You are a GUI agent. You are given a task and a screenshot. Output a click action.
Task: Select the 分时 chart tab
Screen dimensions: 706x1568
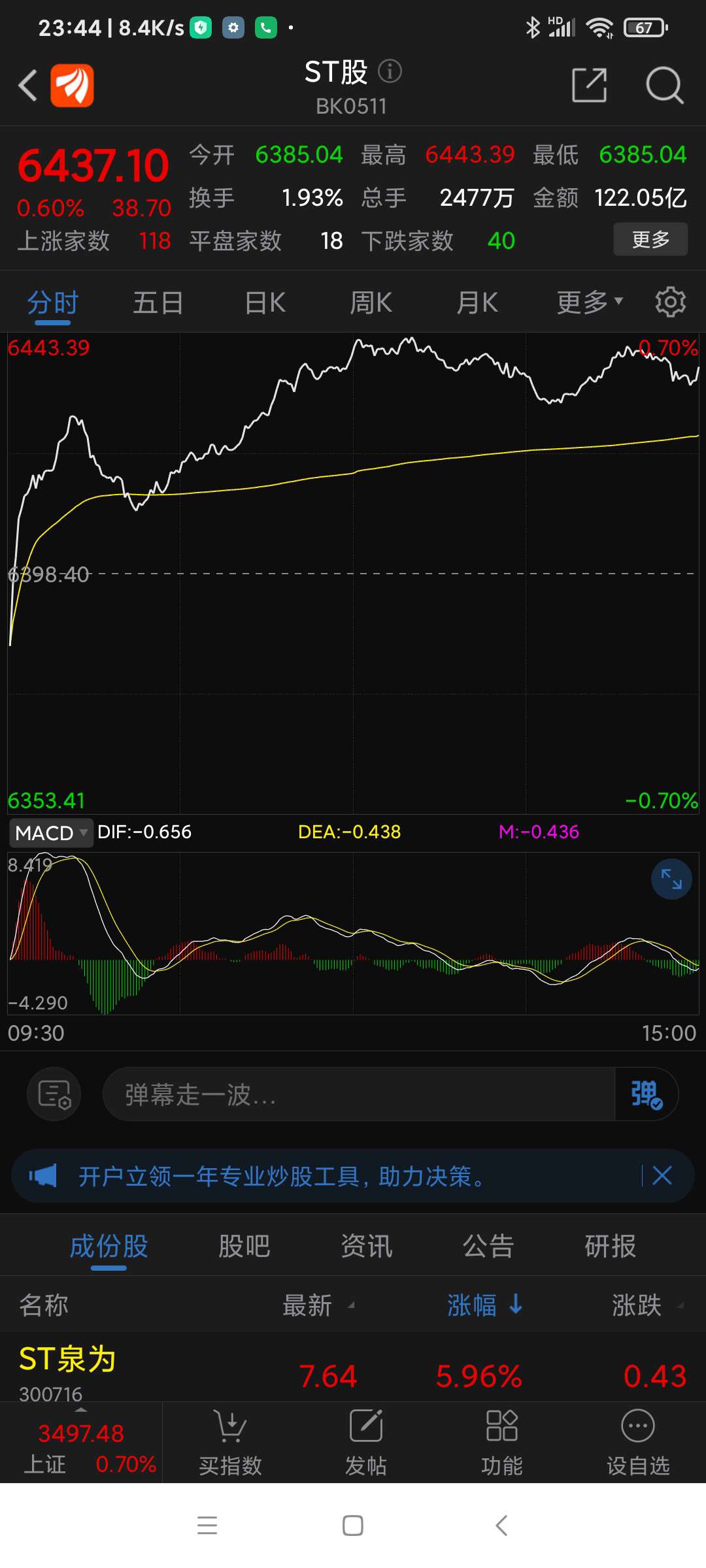click(53, 303)
